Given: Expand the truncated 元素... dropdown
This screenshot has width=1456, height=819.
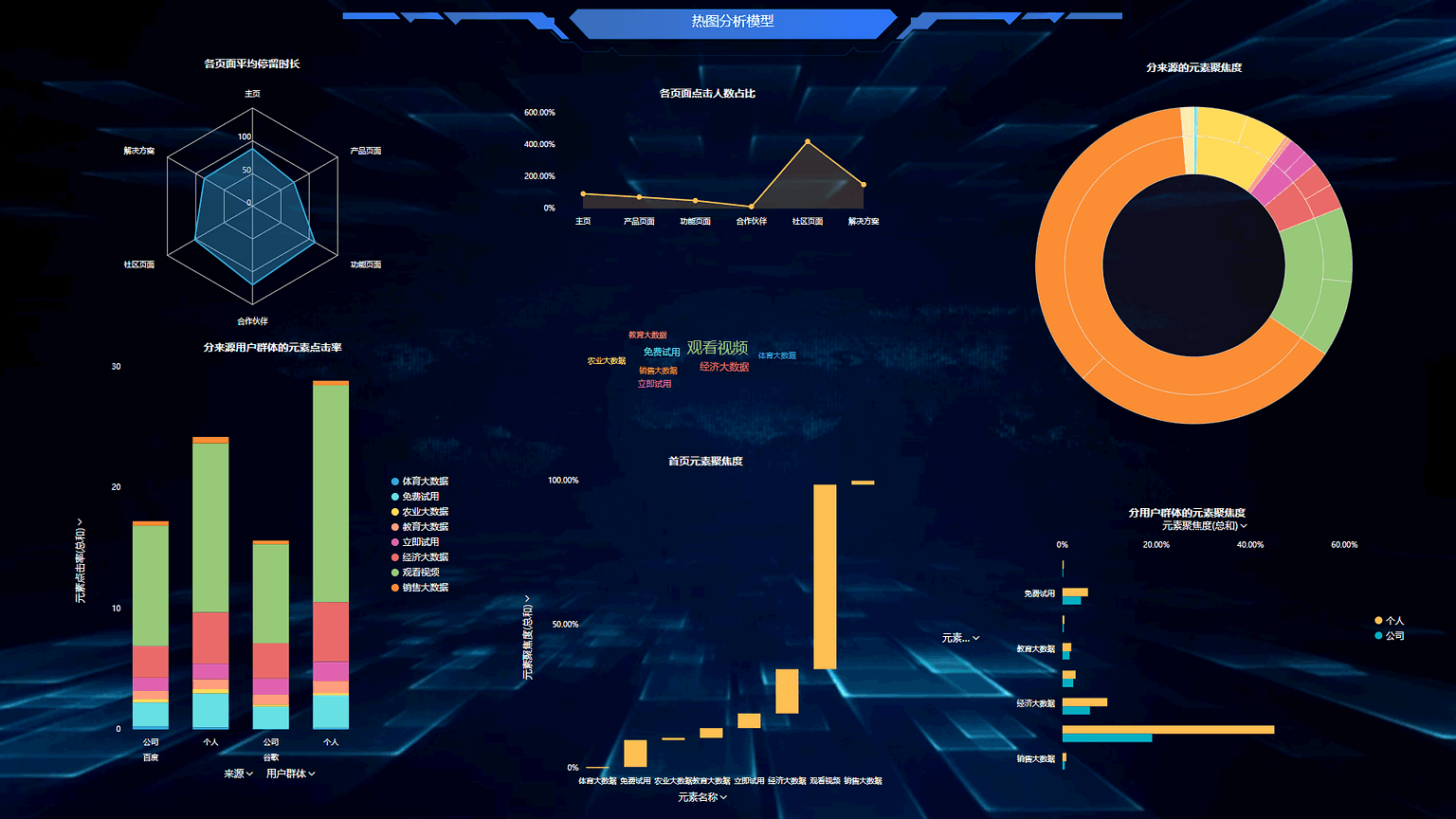Looking at the screenshot, I should [960, 638].
